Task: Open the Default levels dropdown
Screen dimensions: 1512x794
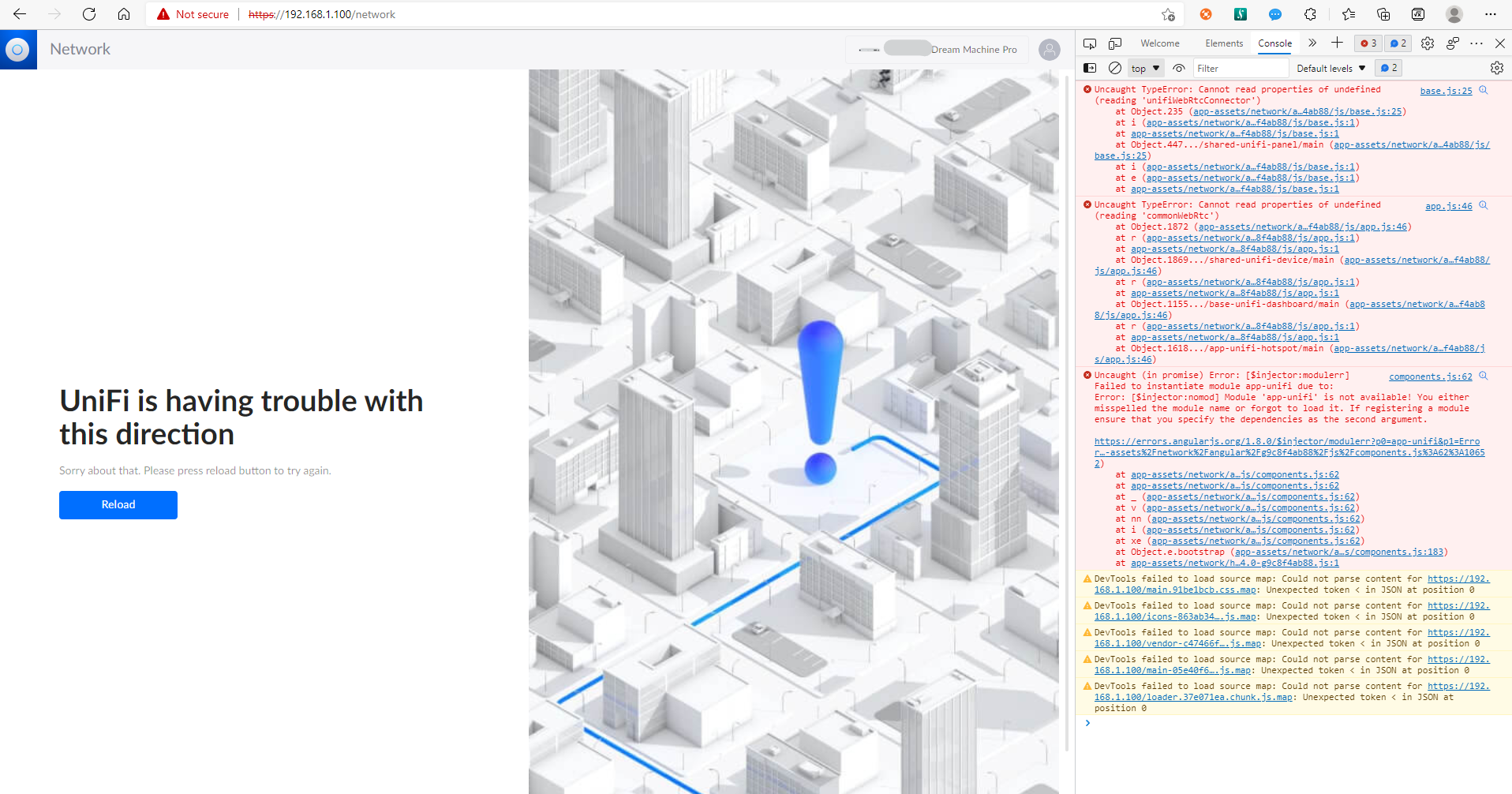Action: [x=1330, y=69]
